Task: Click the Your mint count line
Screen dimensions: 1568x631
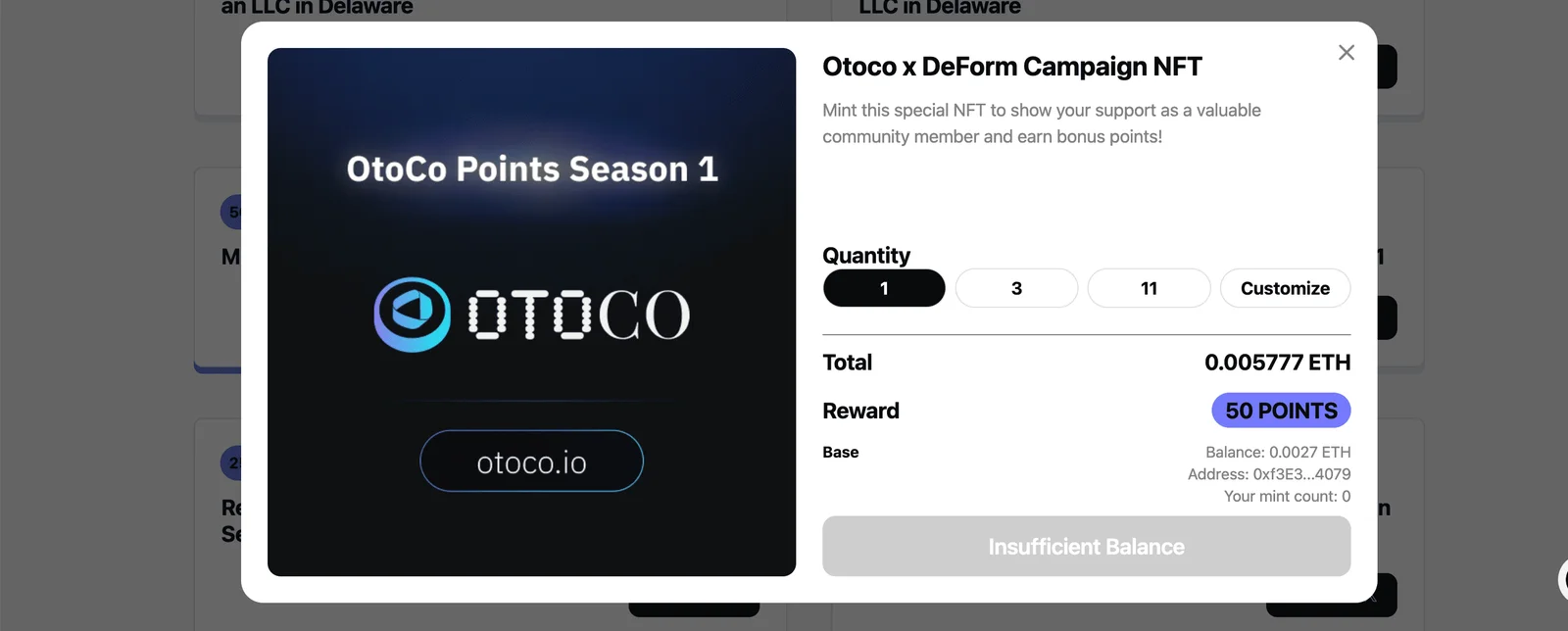Action: 1287,496
